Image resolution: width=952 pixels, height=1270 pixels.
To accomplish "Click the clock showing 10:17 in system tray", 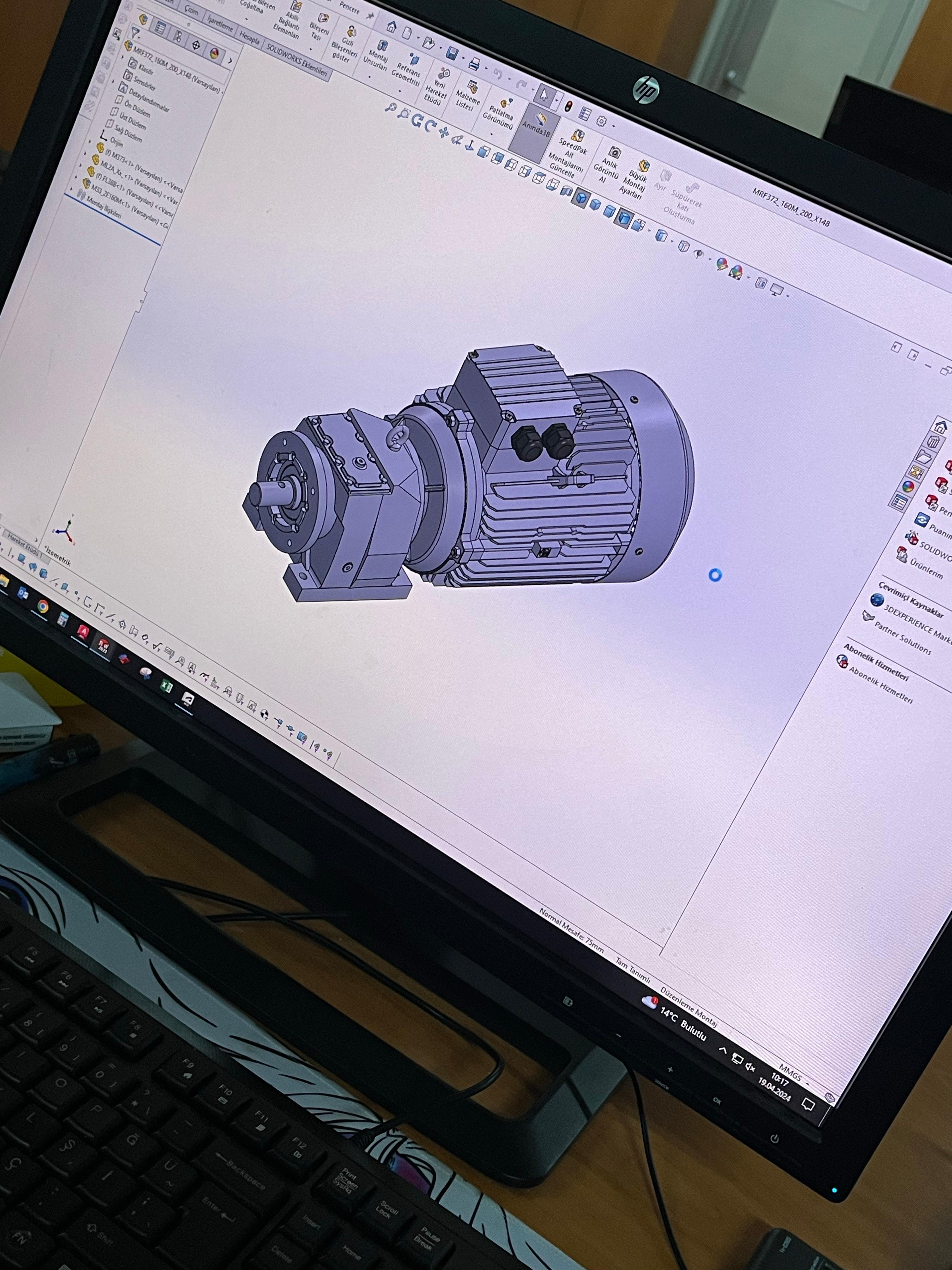I will tap(780, 1080).
